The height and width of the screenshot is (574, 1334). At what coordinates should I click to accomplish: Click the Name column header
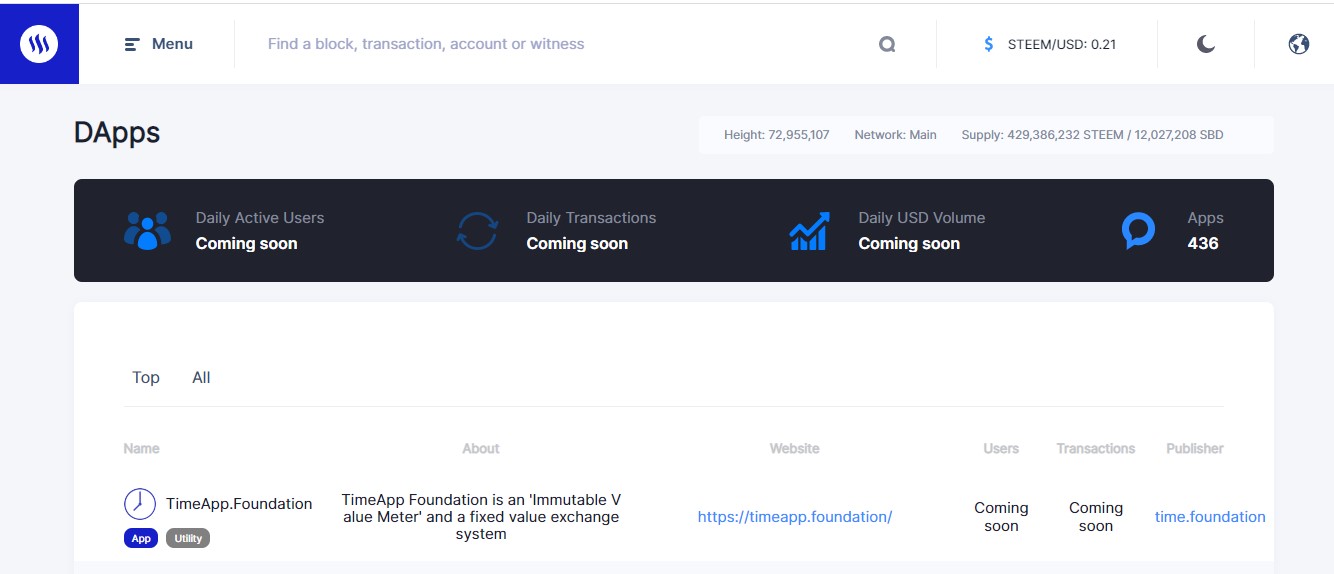pyautogui.click(x=141, y=448)
